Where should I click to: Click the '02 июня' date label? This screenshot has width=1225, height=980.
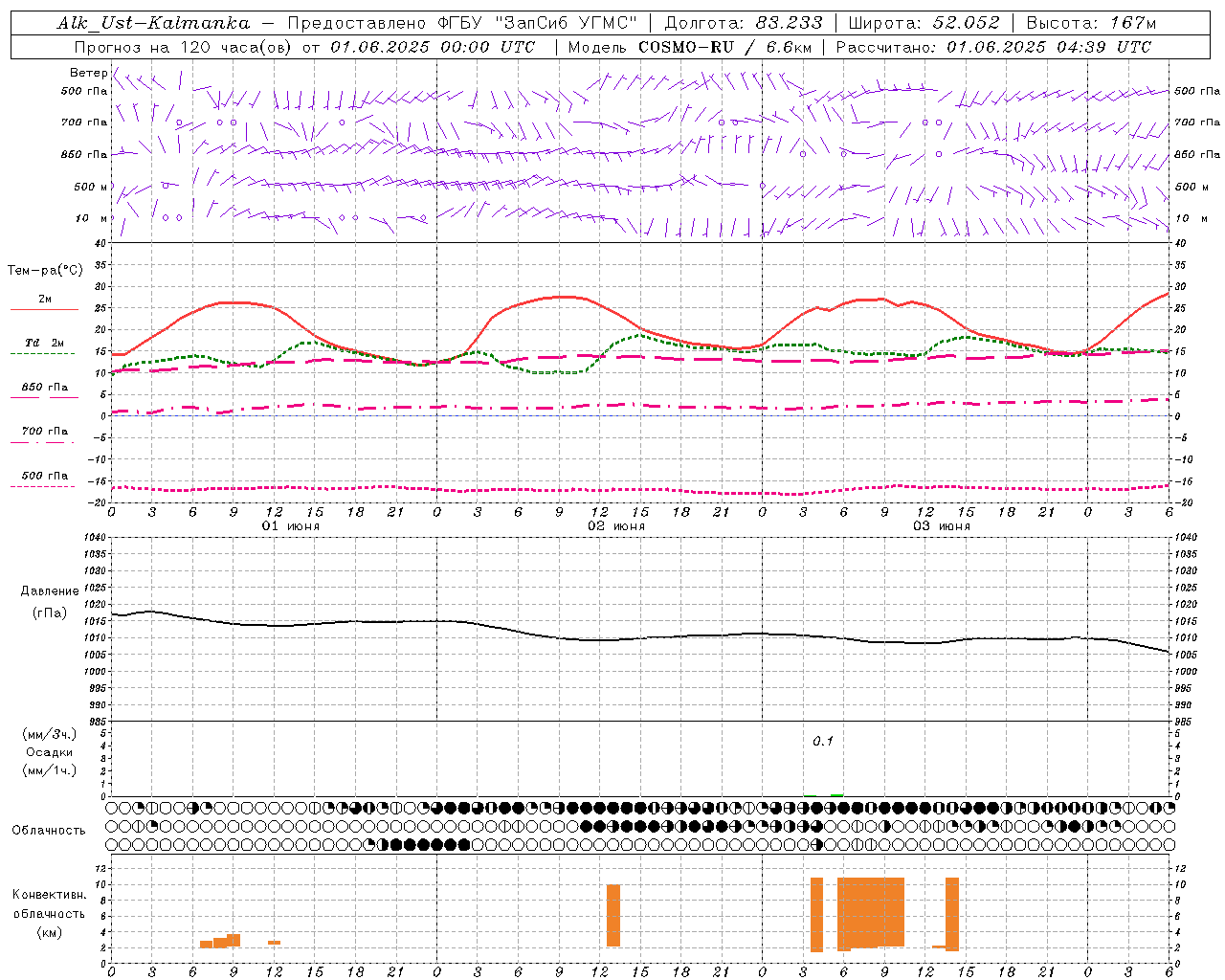(616, 526)
